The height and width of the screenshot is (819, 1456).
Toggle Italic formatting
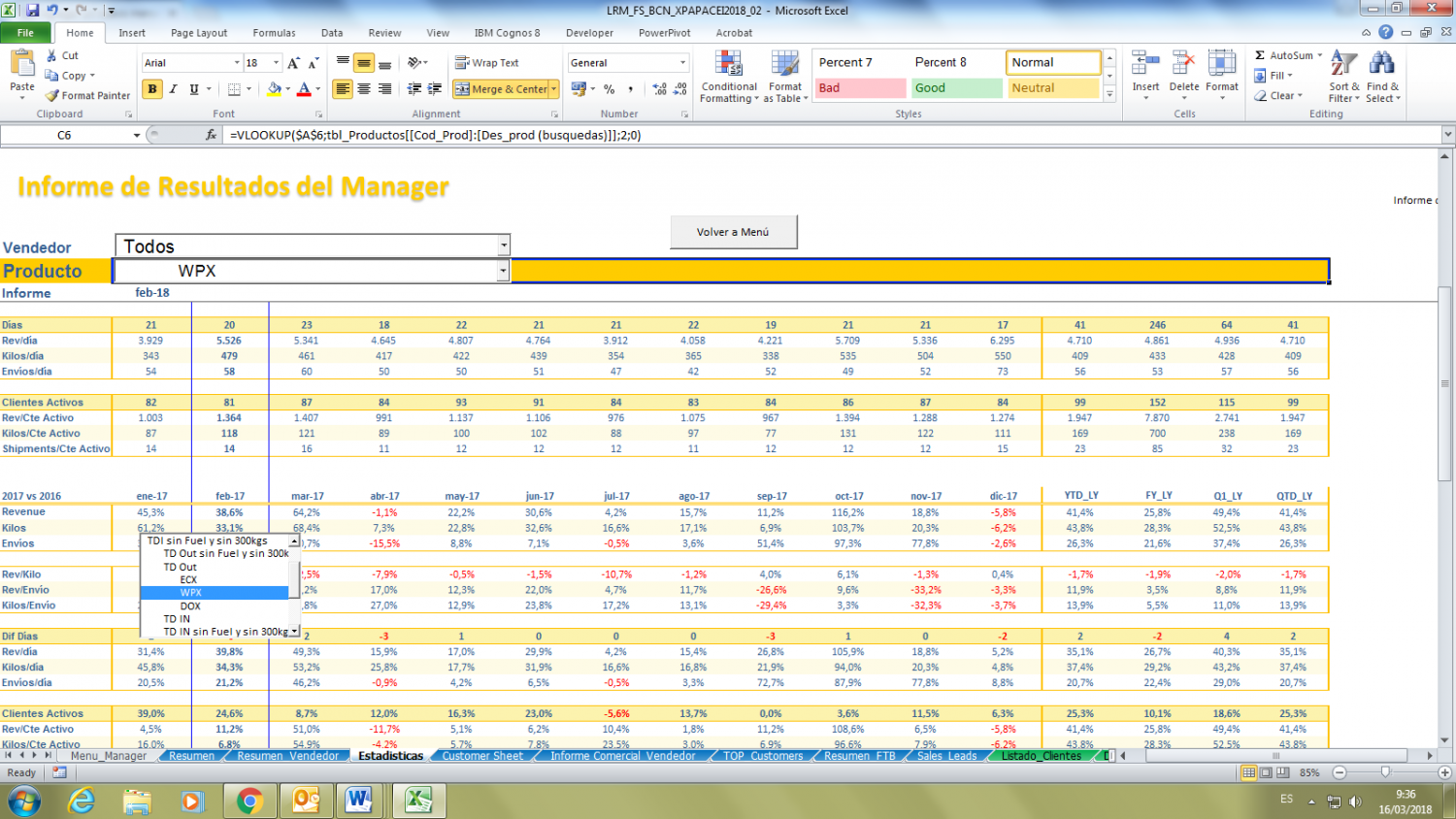click(173, 89)
